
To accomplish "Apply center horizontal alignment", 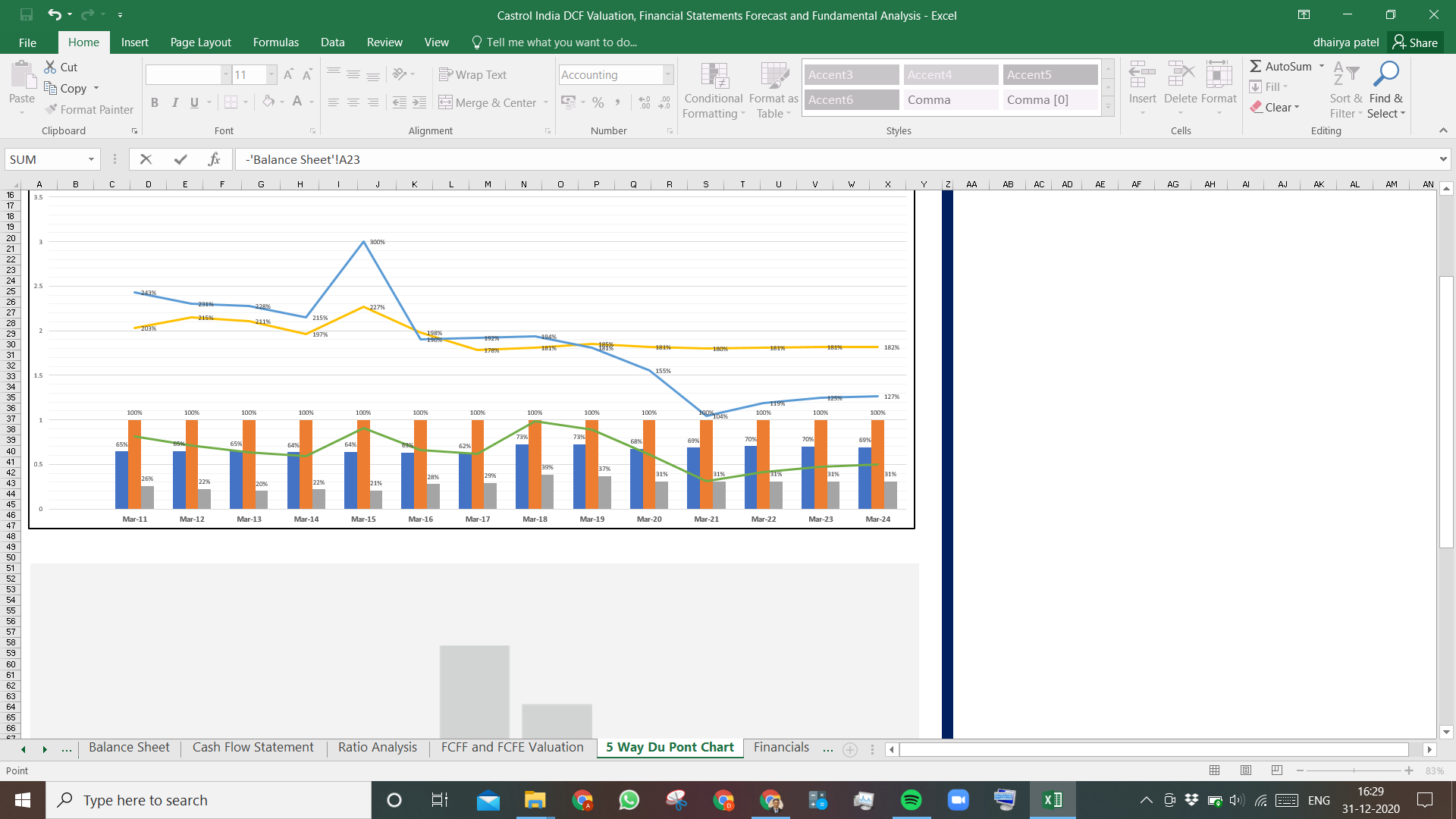I will [353, 102].
